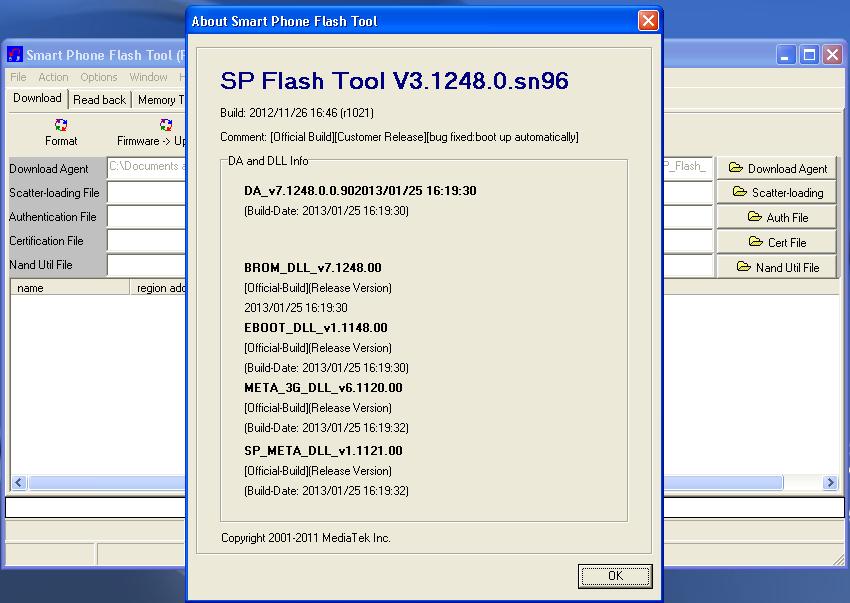Open the Download Agent file browser button
This screenshot has height=603, width=850.
pyautogui.click(x=776, y=168)
